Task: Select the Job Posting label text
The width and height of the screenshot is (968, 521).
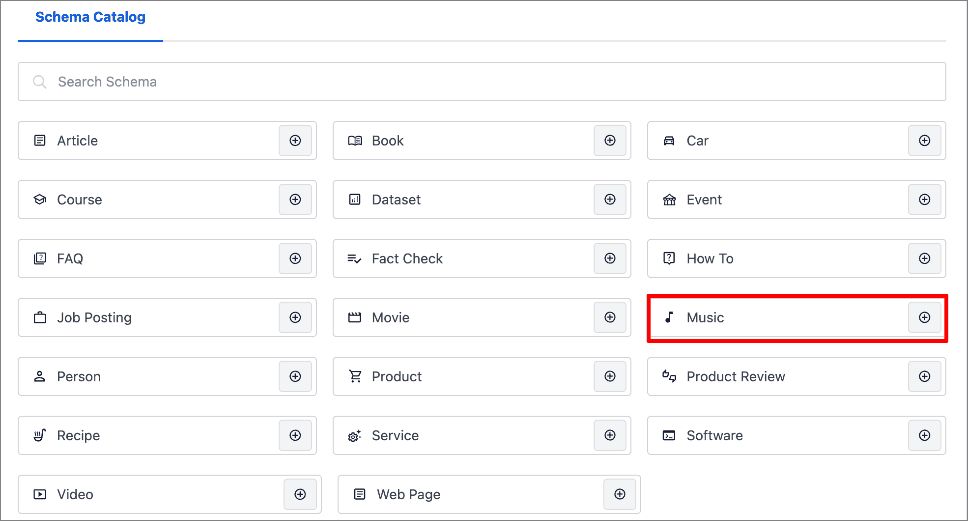Action: 94,317
